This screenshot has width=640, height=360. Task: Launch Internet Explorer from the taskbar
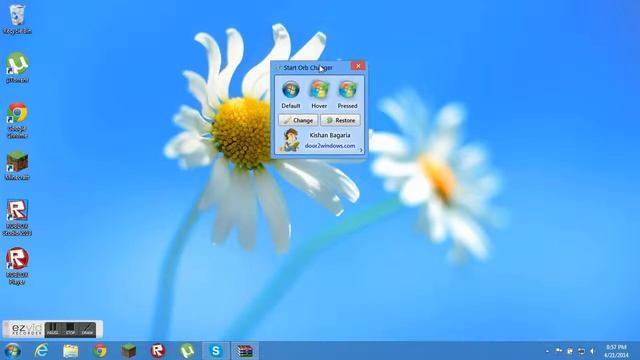point(42,351)
